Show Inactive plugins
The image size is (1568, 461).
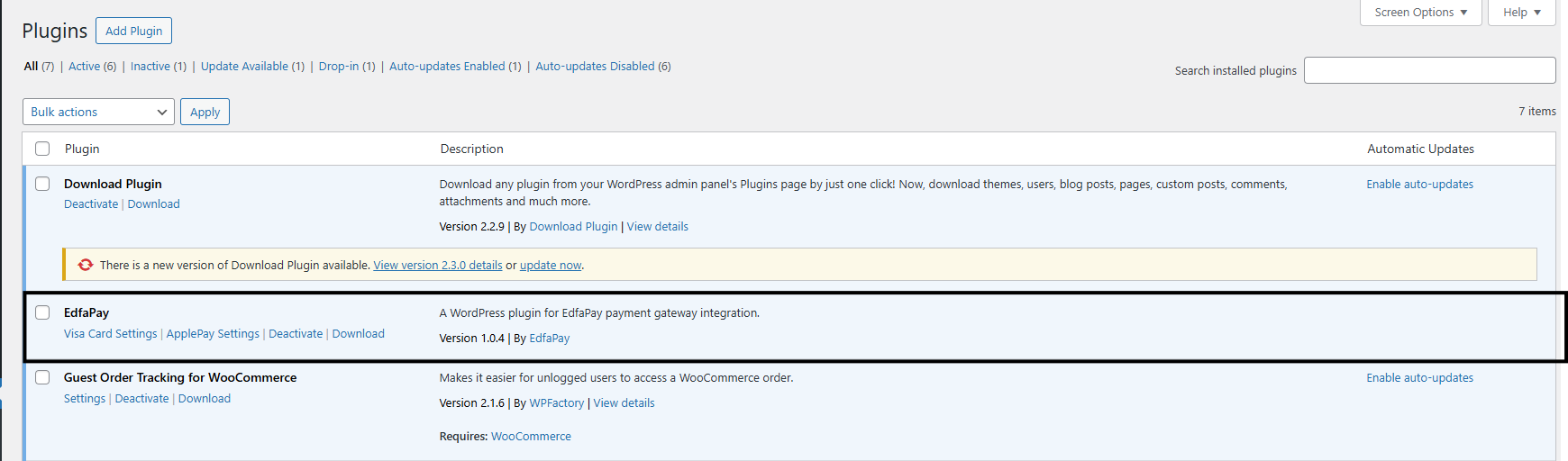[150, 66]
